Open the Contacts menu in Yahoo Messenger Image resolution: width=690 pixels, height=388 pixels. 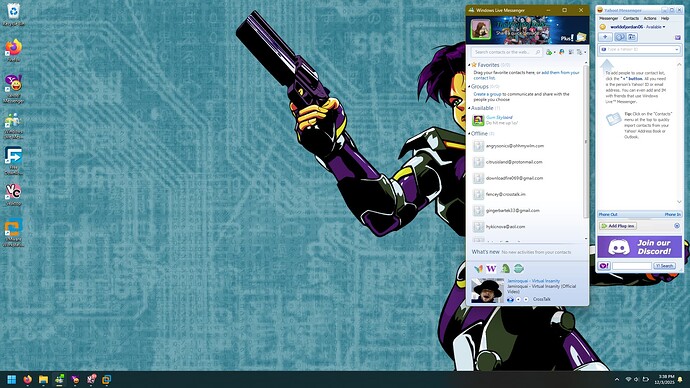click(631, 18)
